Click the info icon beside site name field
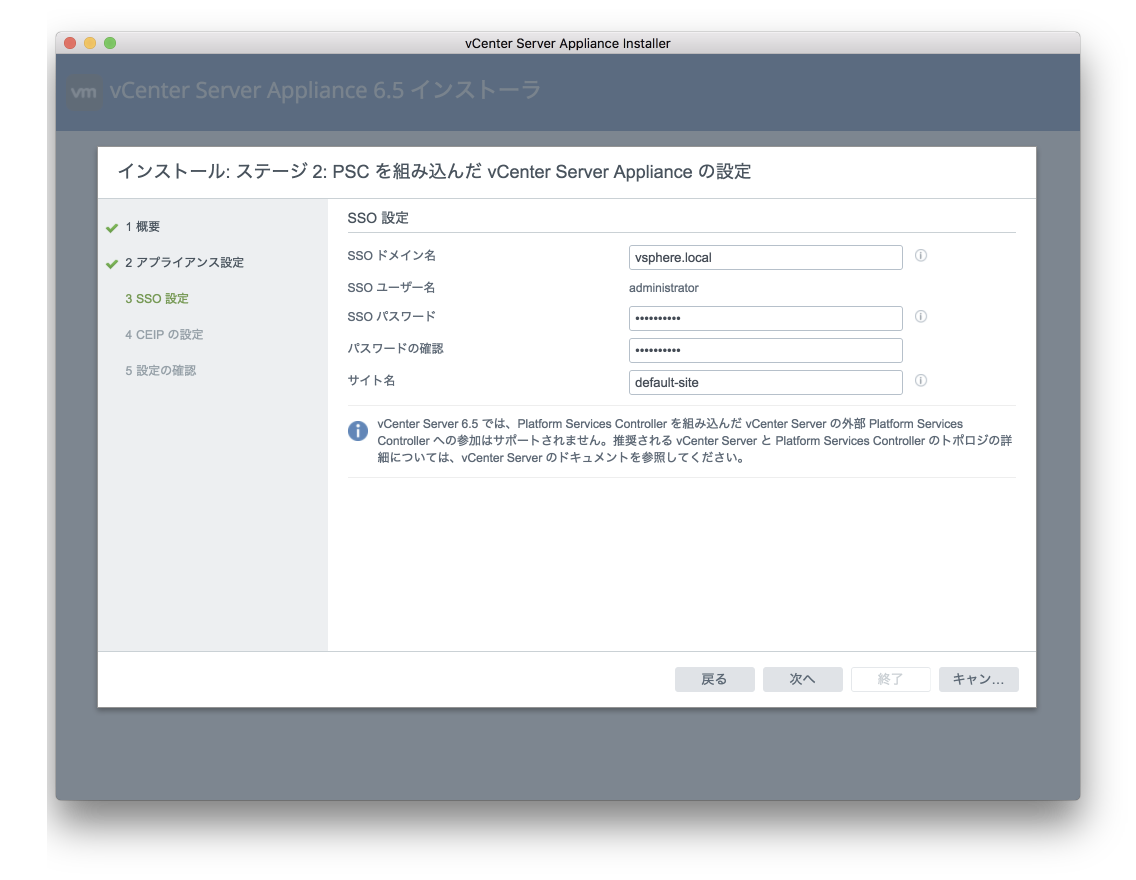This screenshot has width=1136, height=880. pyautogui.click(x=921, y=381)
